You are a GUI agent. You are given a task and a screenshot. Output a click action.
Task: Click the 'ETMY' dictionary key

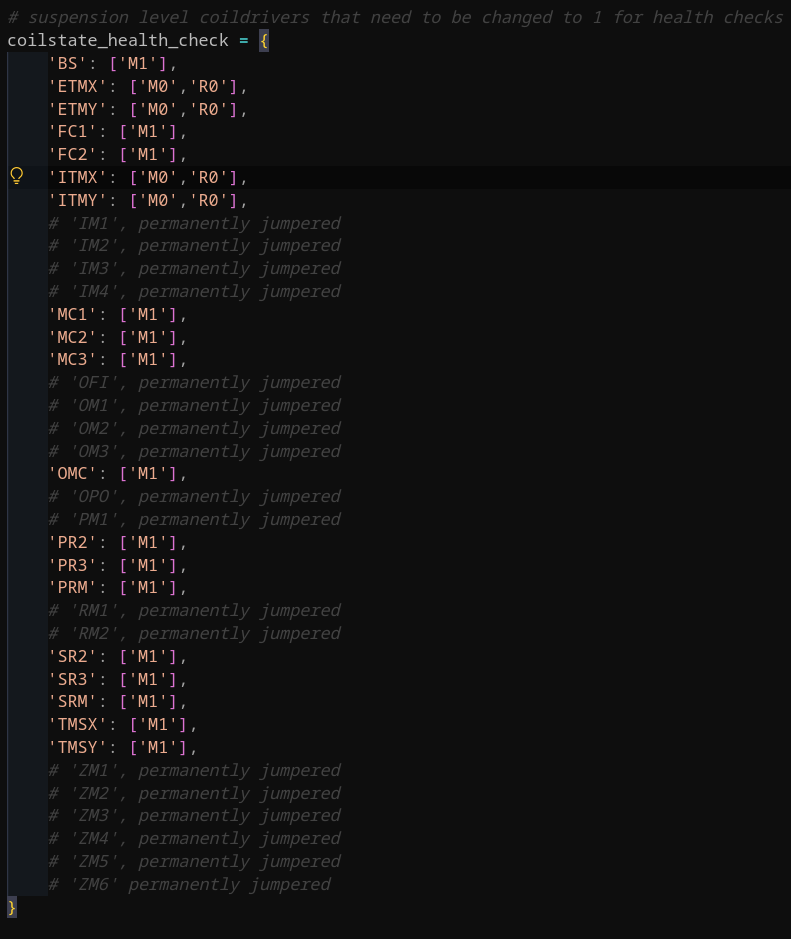[x=78, y=109]
